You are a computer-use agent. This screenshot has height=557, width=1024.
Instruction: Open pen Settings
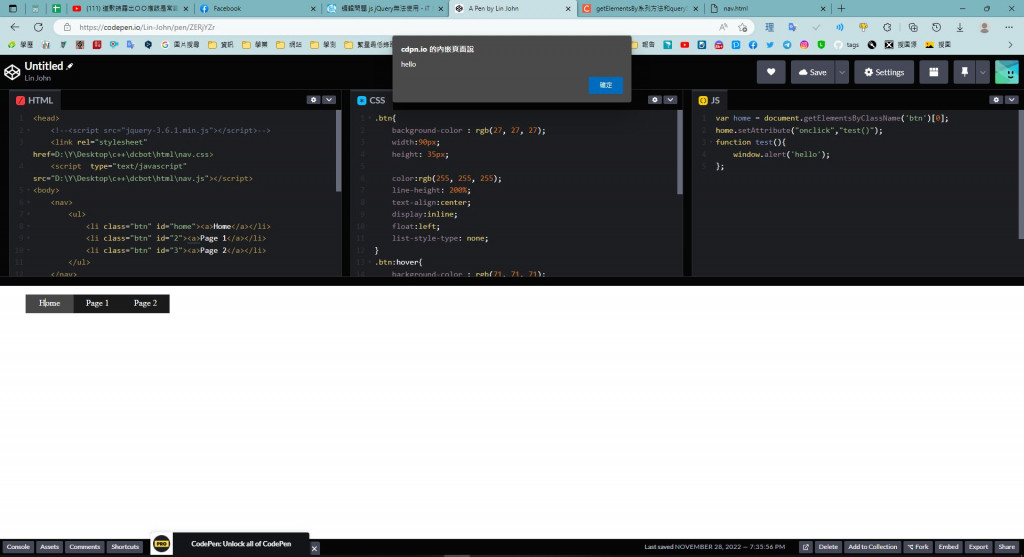point(884,72)
